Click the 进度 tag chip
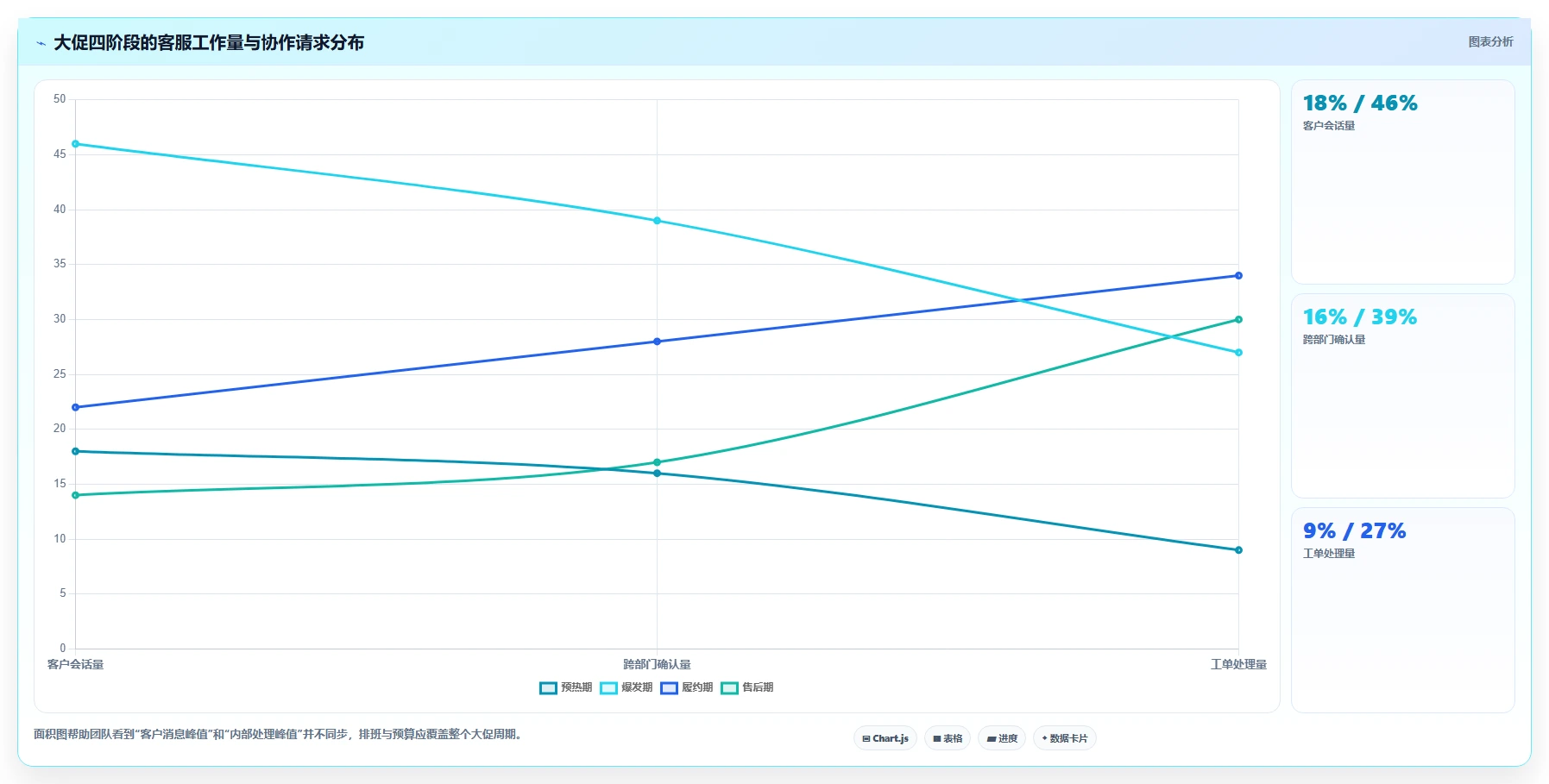 (1002, 738)
